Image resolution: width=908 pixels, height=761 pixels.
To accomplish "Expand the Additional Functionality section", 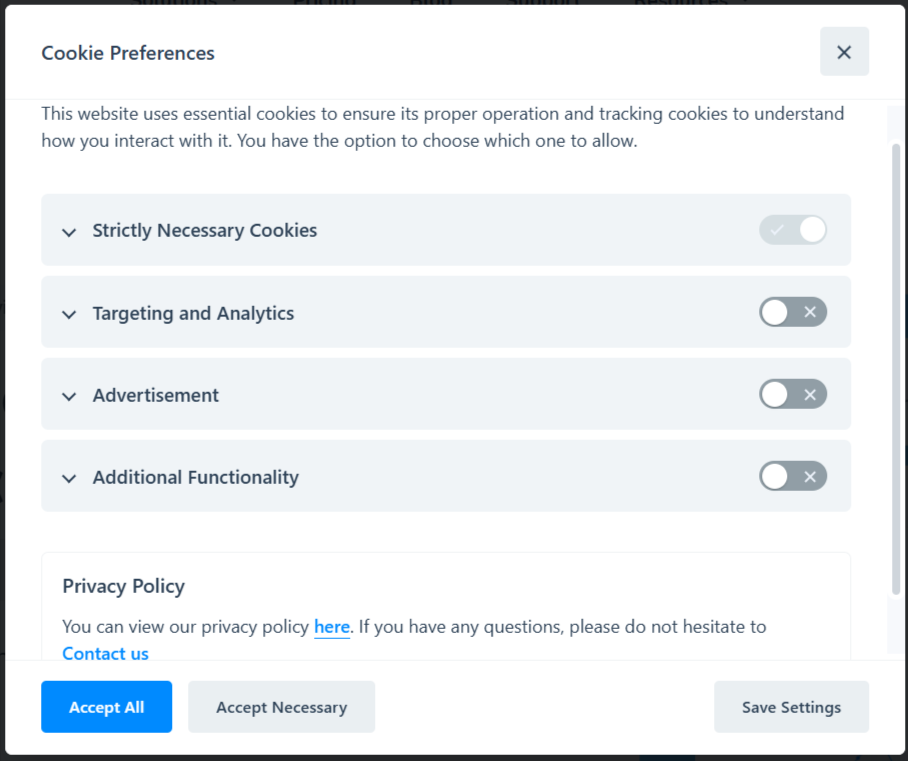I will 69,477.
